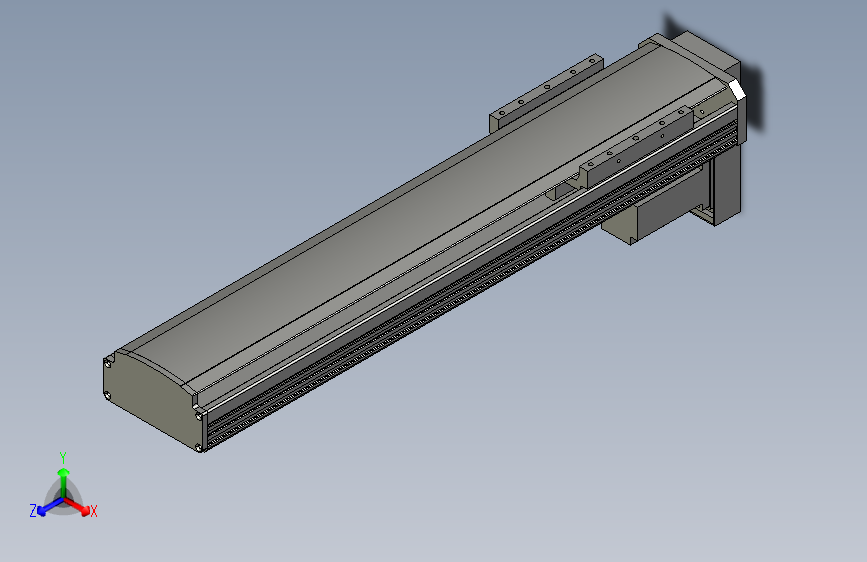
Task: Click the red X axis of the triad
Action: coord(77,506)
